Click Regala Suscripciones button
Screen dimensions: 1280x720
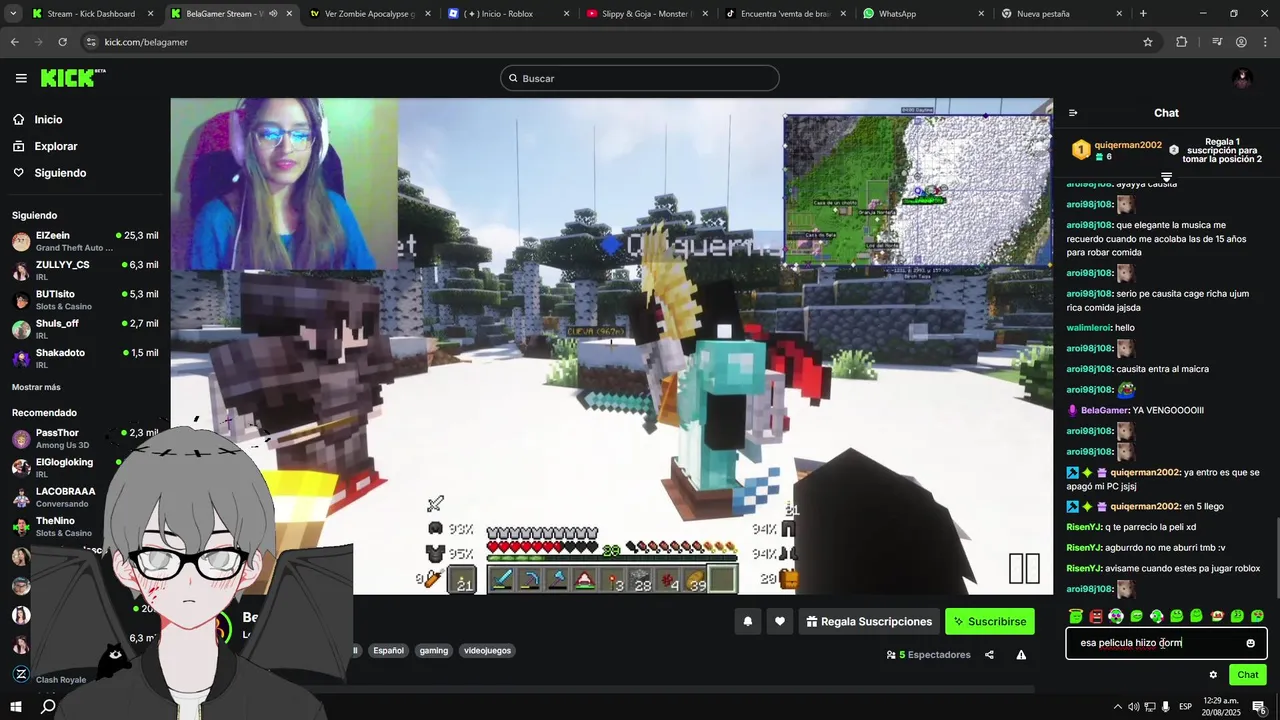tap(869, 622)
